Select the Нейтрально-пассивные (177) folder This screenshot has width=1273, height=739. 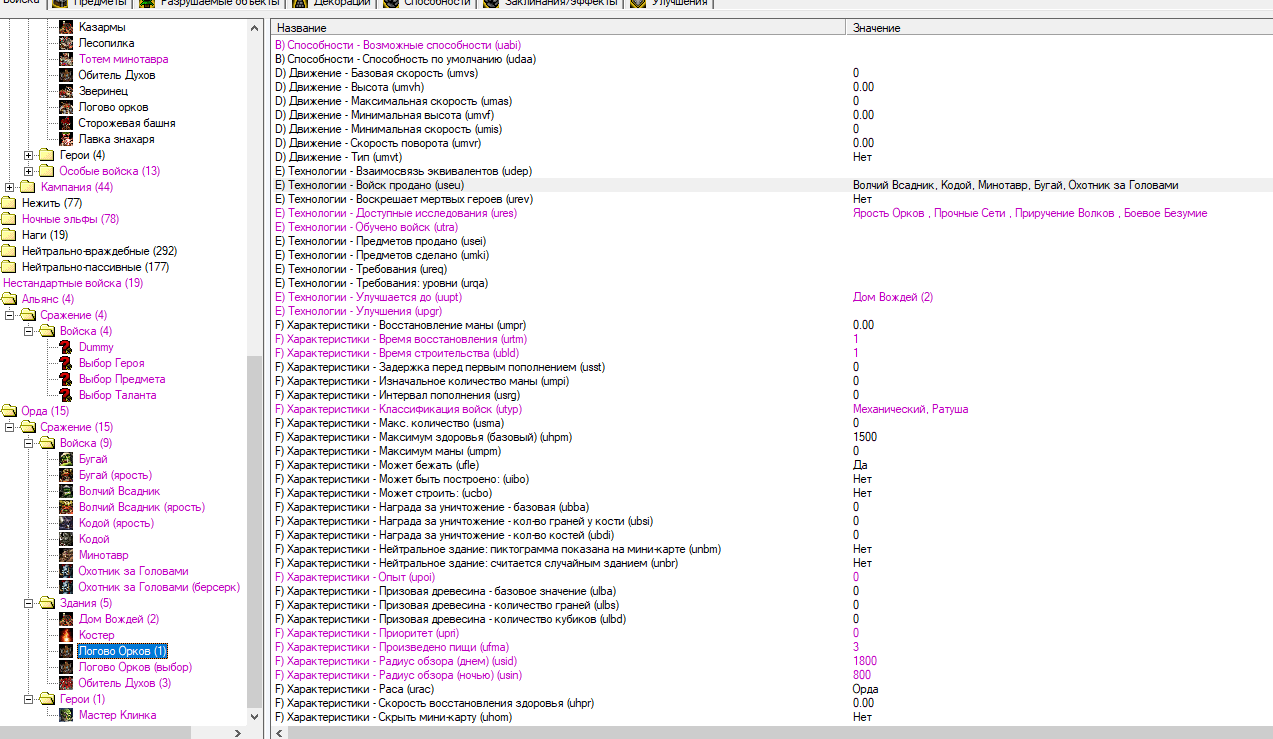point(95,267)
